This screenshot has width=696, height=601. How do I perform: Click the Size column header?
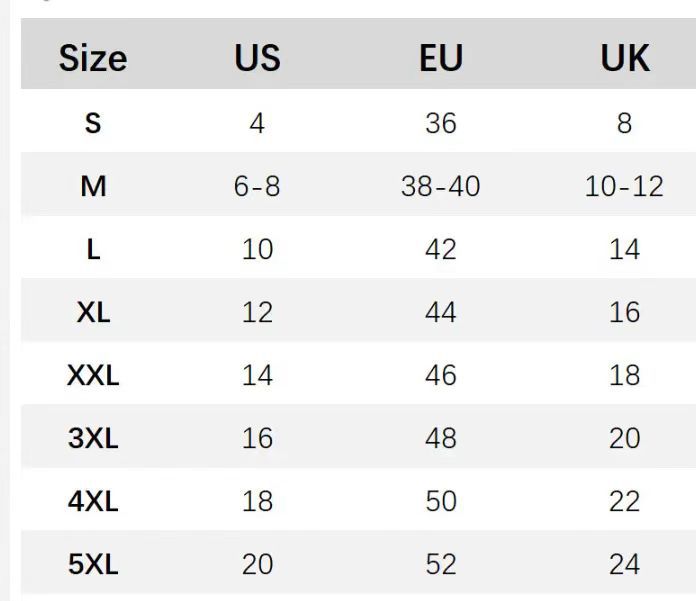point(93,58)
